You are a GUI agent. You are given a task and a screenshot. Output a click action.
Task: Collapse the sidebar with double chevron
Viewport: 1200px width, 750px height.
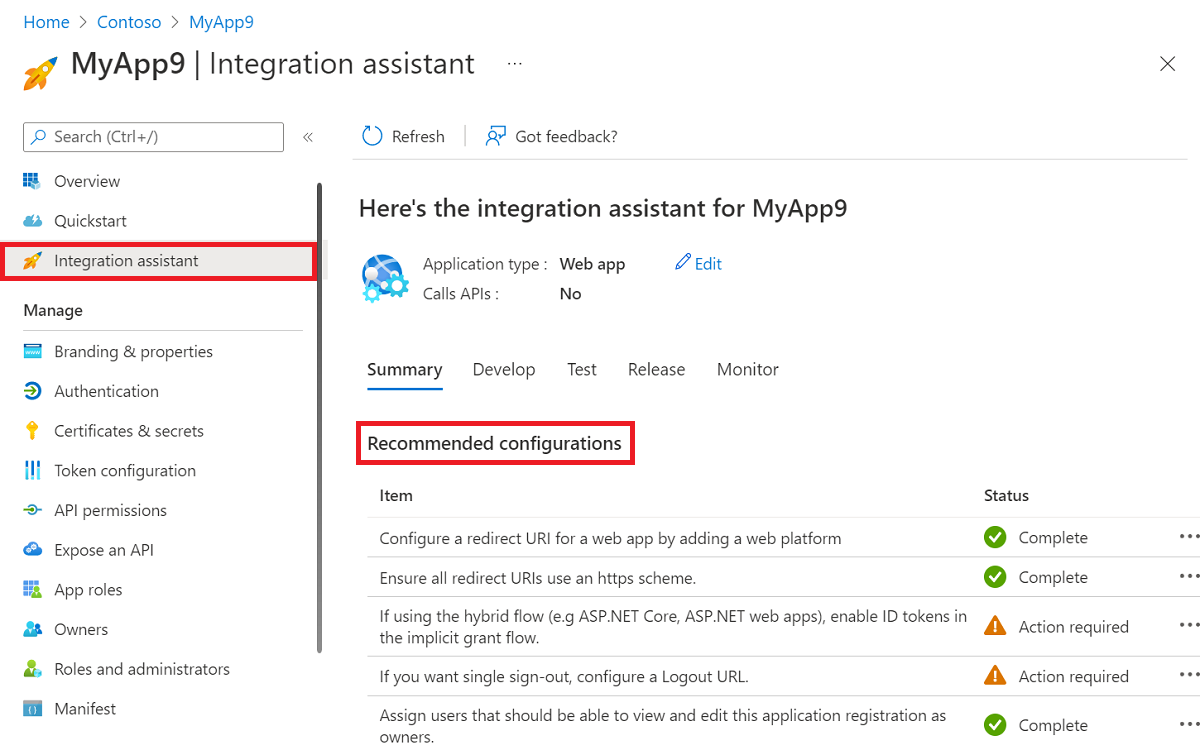pyautogui.click(x=308, y=137)
